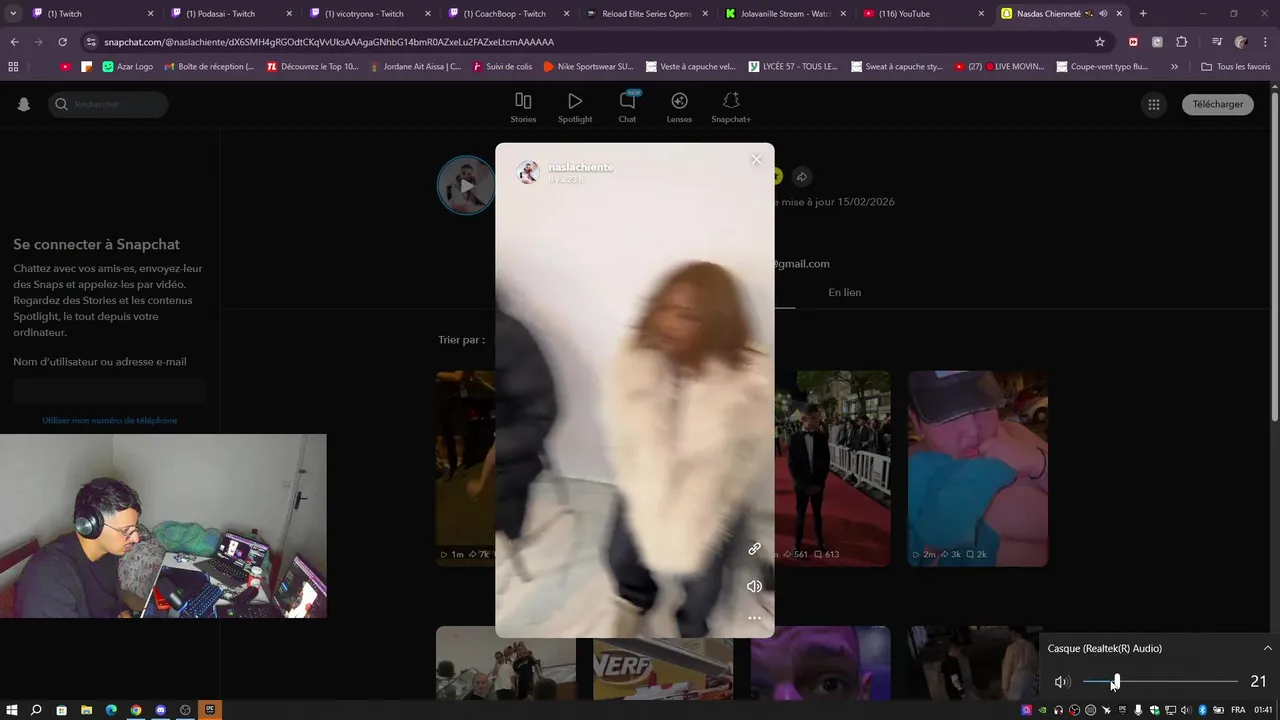Switch to the En lien tab
The height and width of the screenshot is (720, 1280).
844,292
